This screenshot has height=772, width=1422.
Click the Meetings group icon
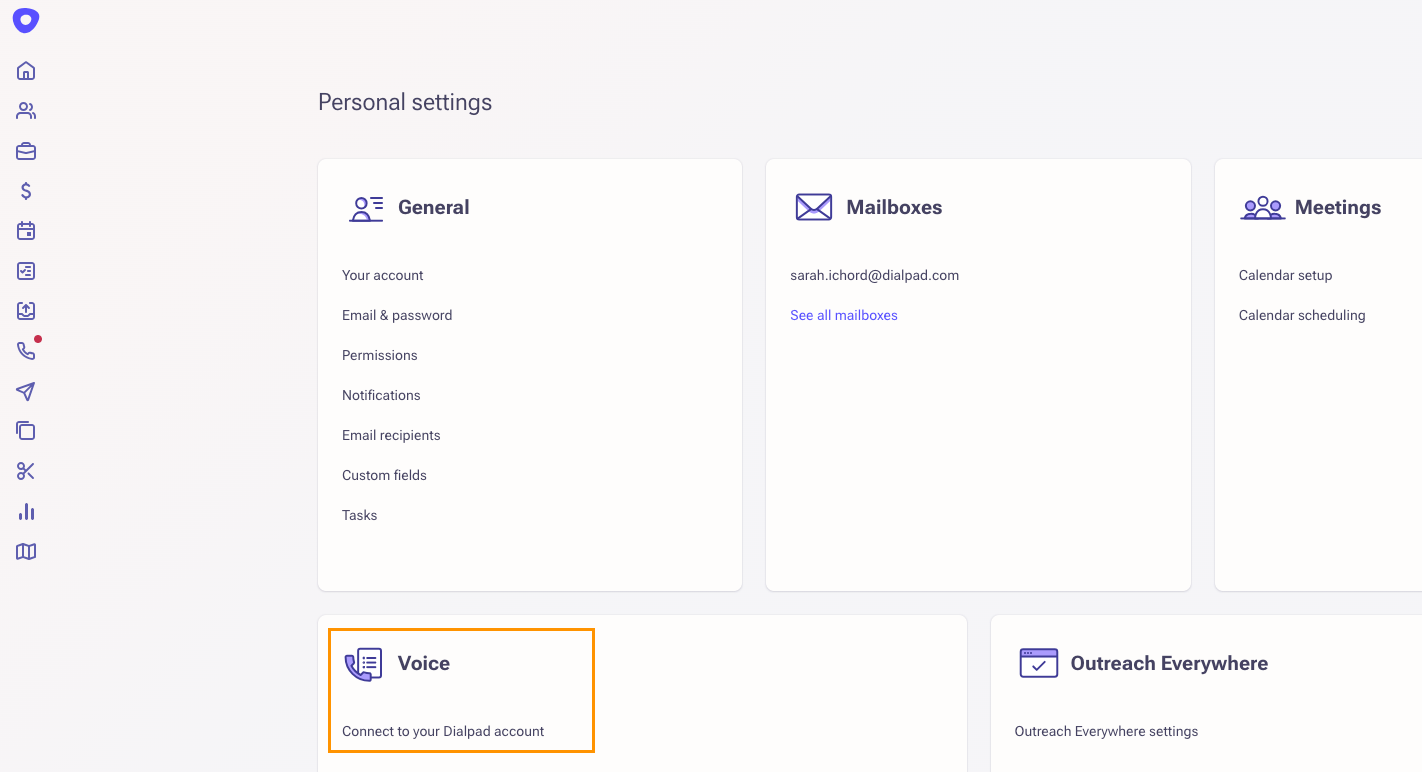1263,208
